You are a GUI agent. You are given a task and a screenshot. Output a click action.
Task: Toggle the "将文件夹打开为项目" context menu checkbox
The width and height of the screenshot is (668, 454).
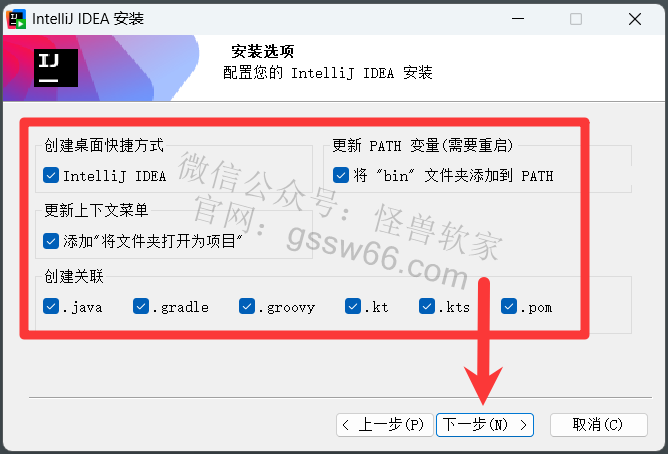pyautogui.click(x=51, y=241)
